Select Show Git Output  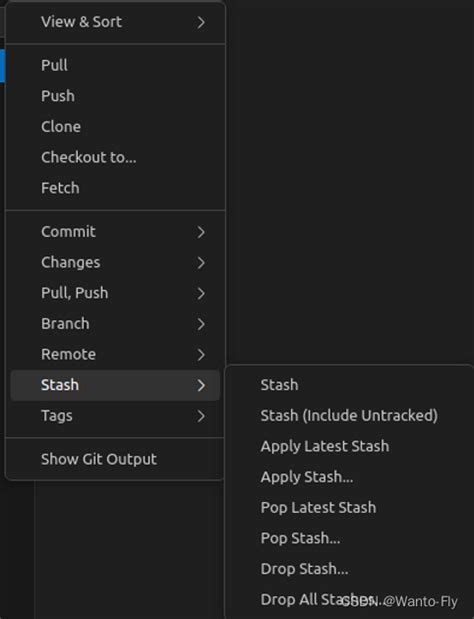tap(115, 459)
